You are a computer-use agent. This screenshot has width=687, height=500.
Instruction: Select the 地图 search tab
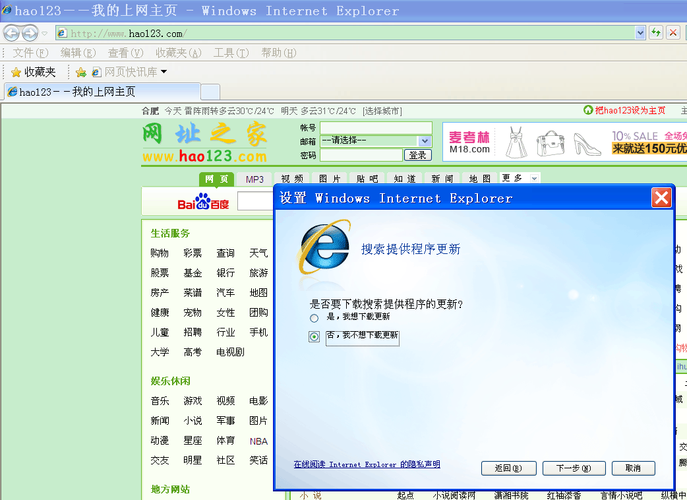[x=480, y=179]
